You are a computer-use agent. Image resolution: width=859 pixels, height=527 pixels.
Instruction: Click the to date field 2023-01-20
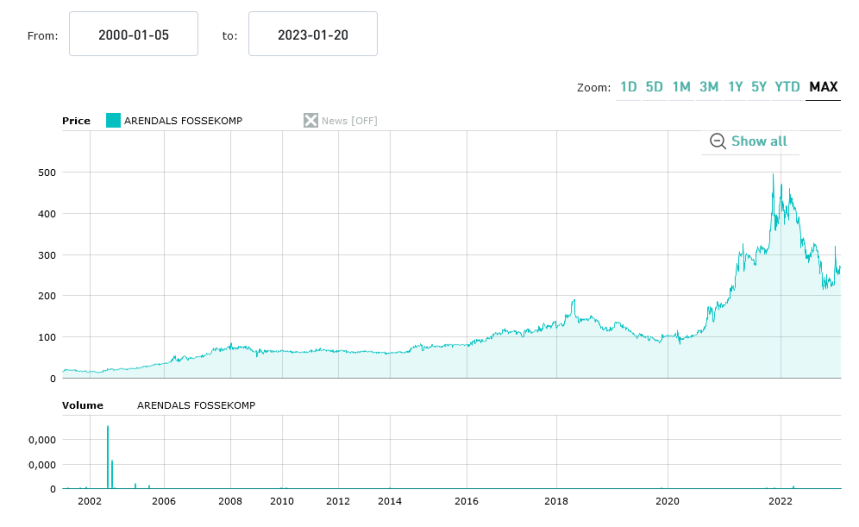312,35
